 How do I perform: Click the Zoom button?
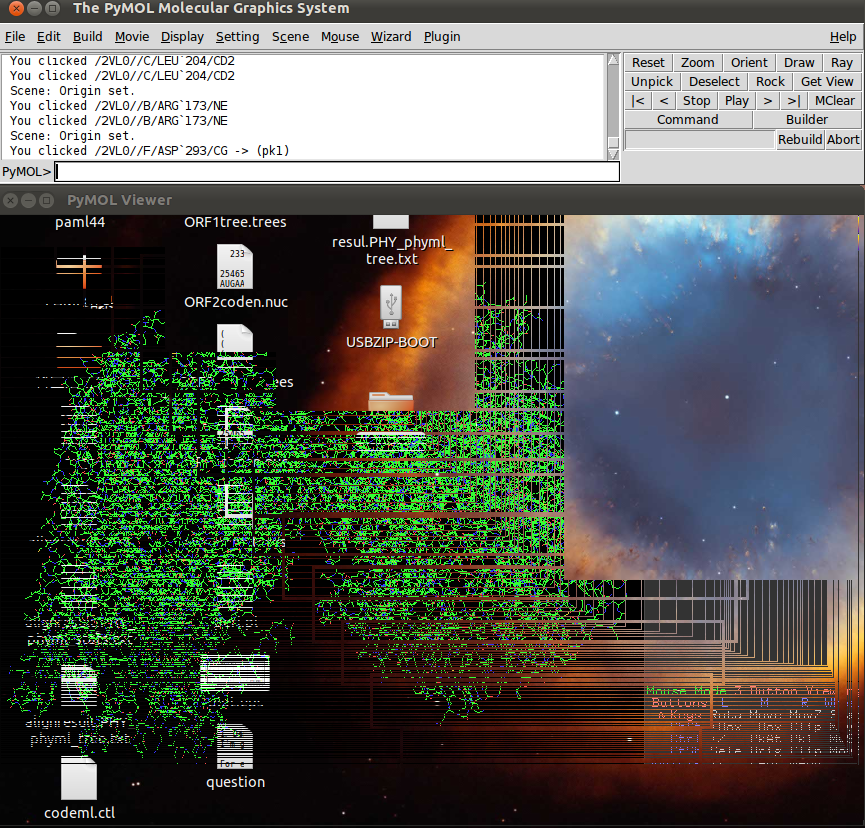coord(697,63)
